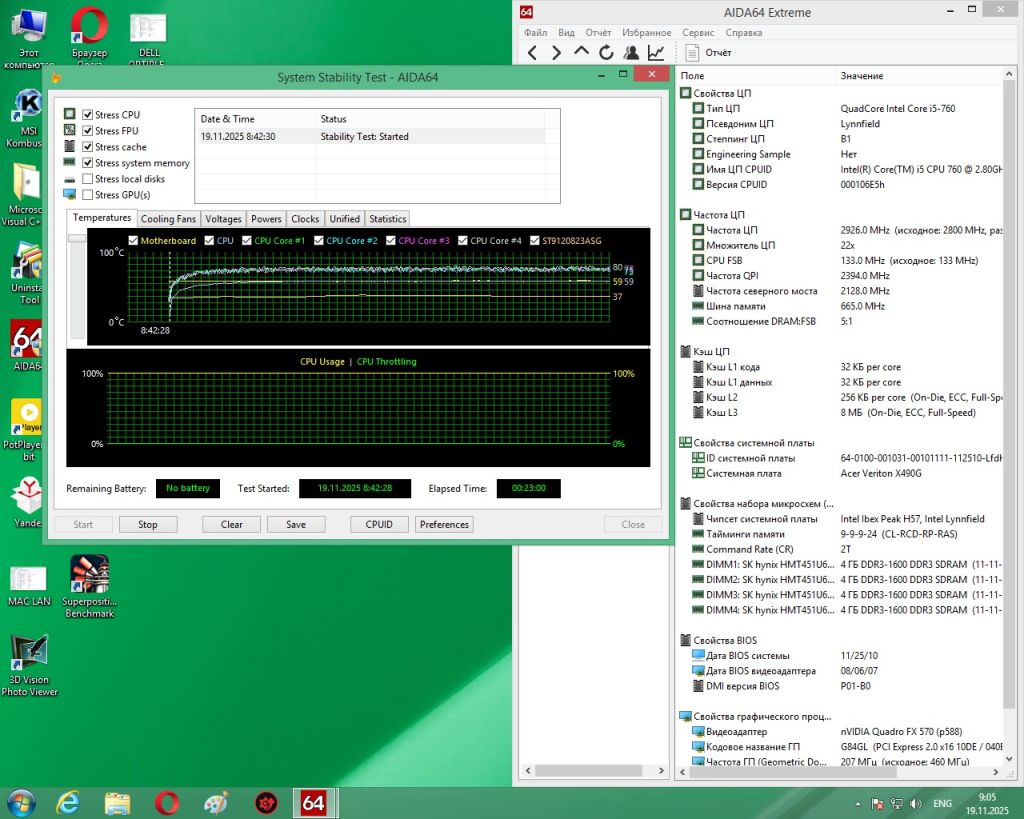The width and height of the screenshot is (1024, 819).
Task: Open Opera from the taskbar
Action: tap(167, 803)
